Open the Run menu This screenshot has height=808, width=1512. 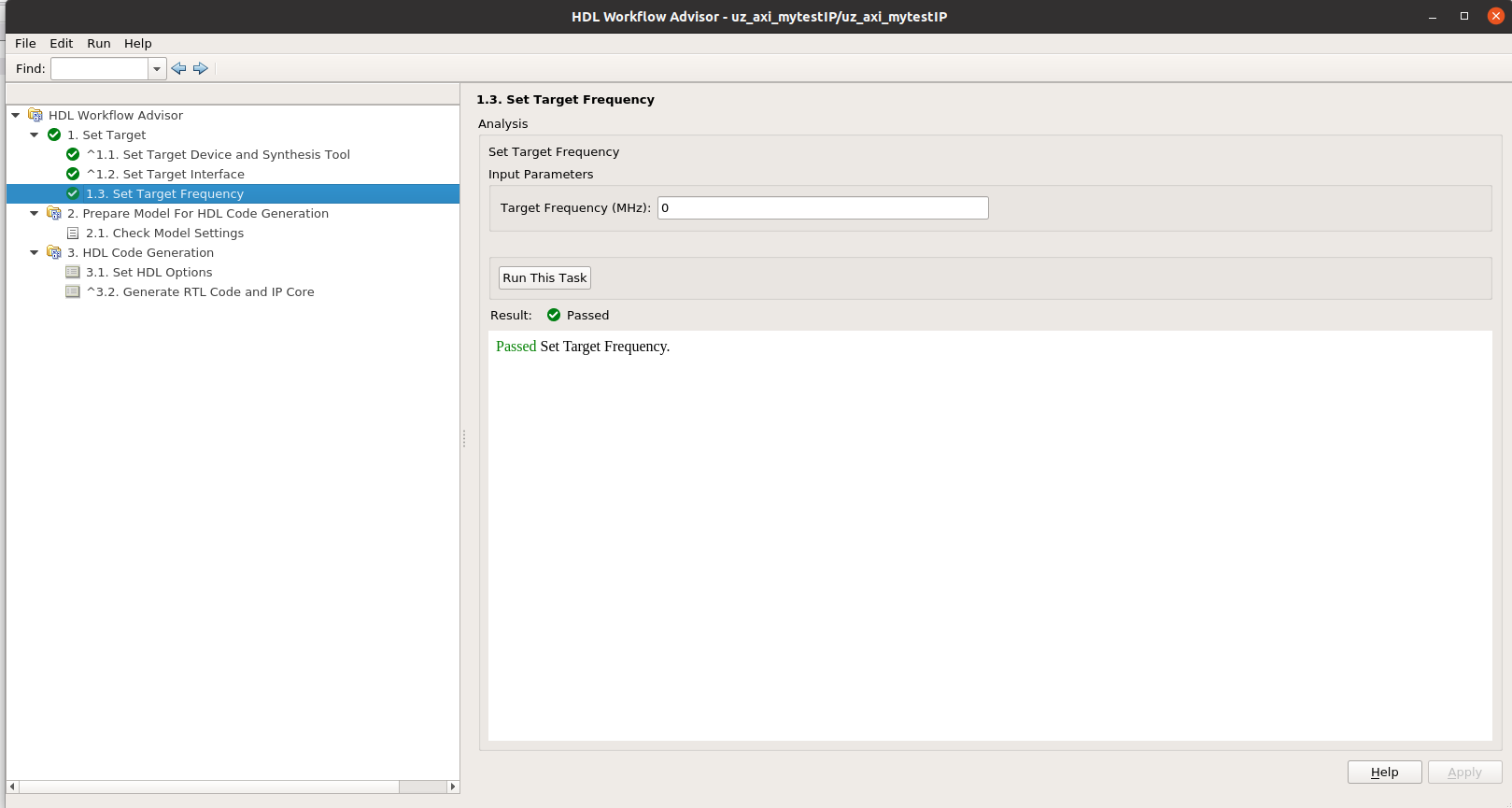click(x=99, y=43)
